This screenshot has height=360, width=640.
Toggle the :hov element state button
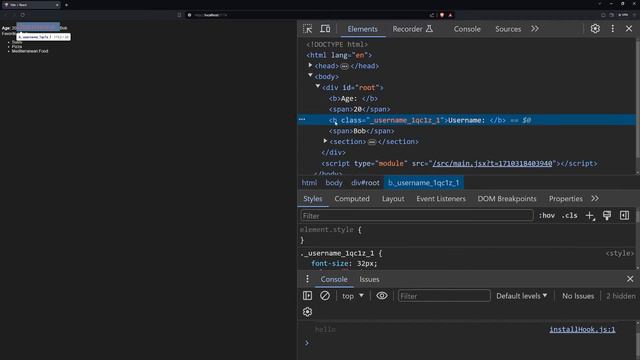547,216
